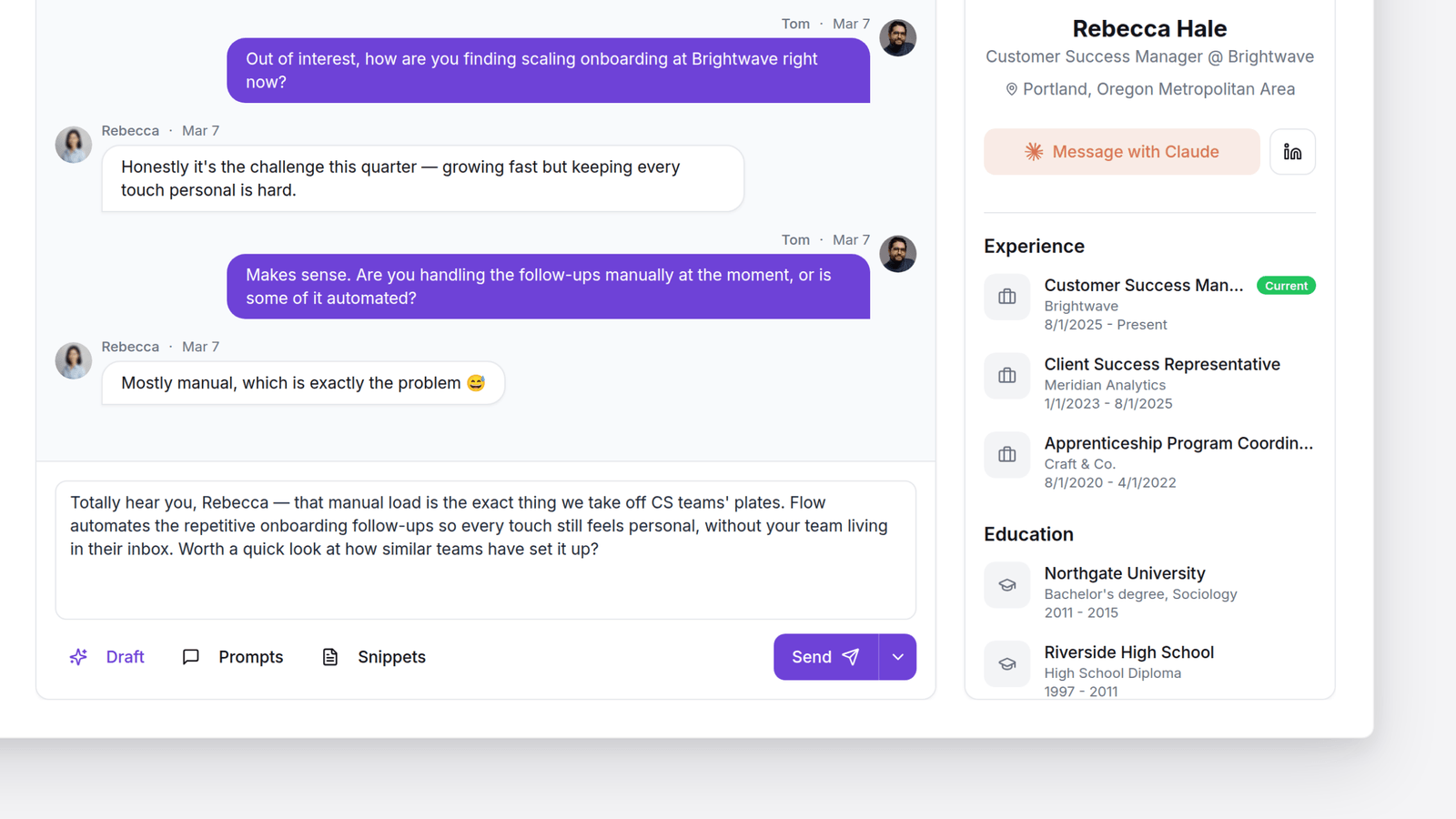Open the Prompts option

coord(233,657)
